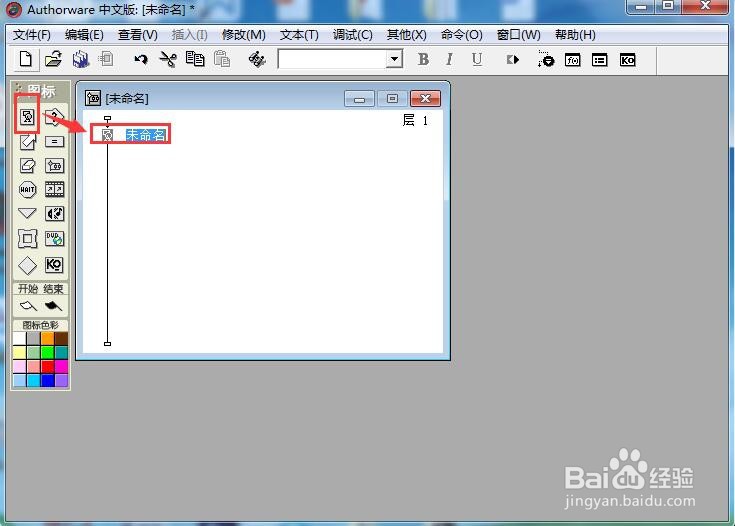Select the Decision diamond icon
Screen dimensions: 735x526
pos(27,265)
